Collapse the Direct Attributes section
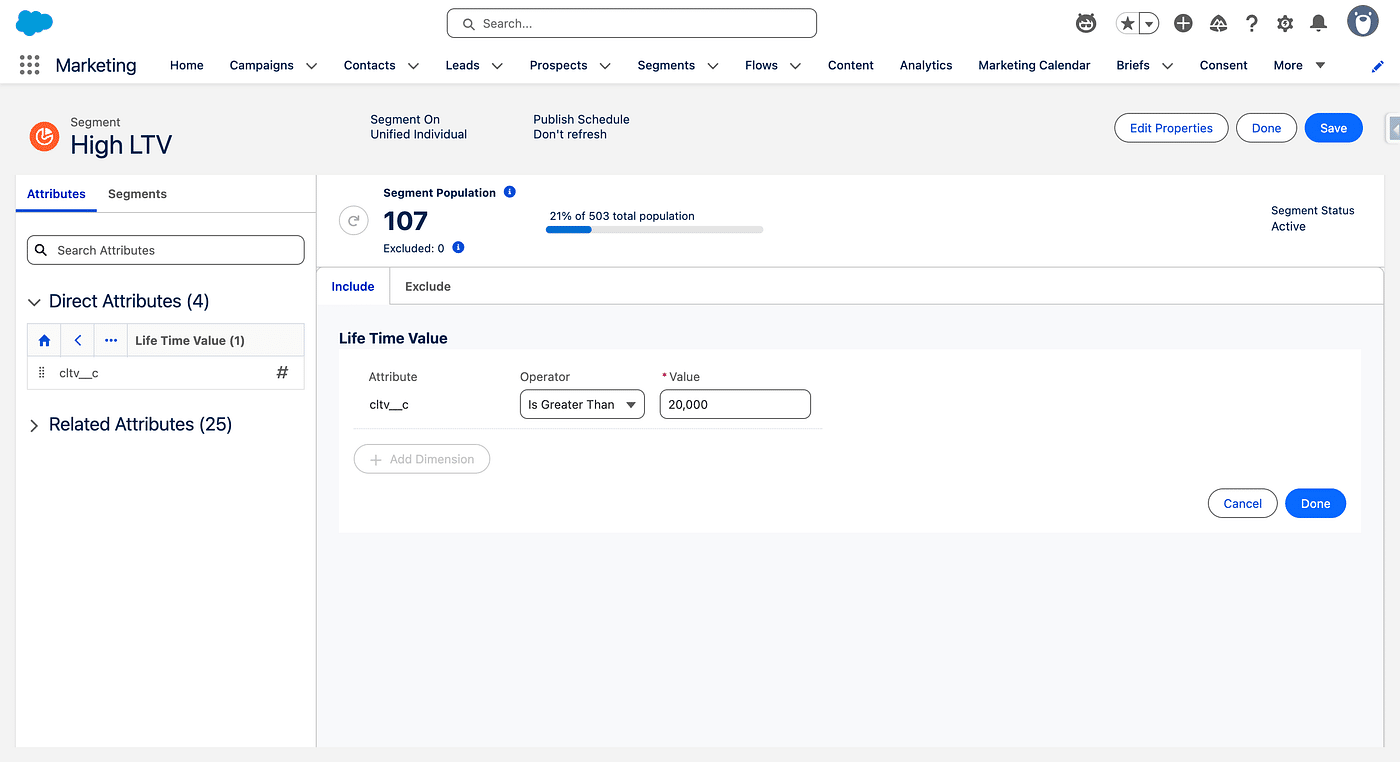Viewport: 1400px width, 762px height. coord(34,302)
